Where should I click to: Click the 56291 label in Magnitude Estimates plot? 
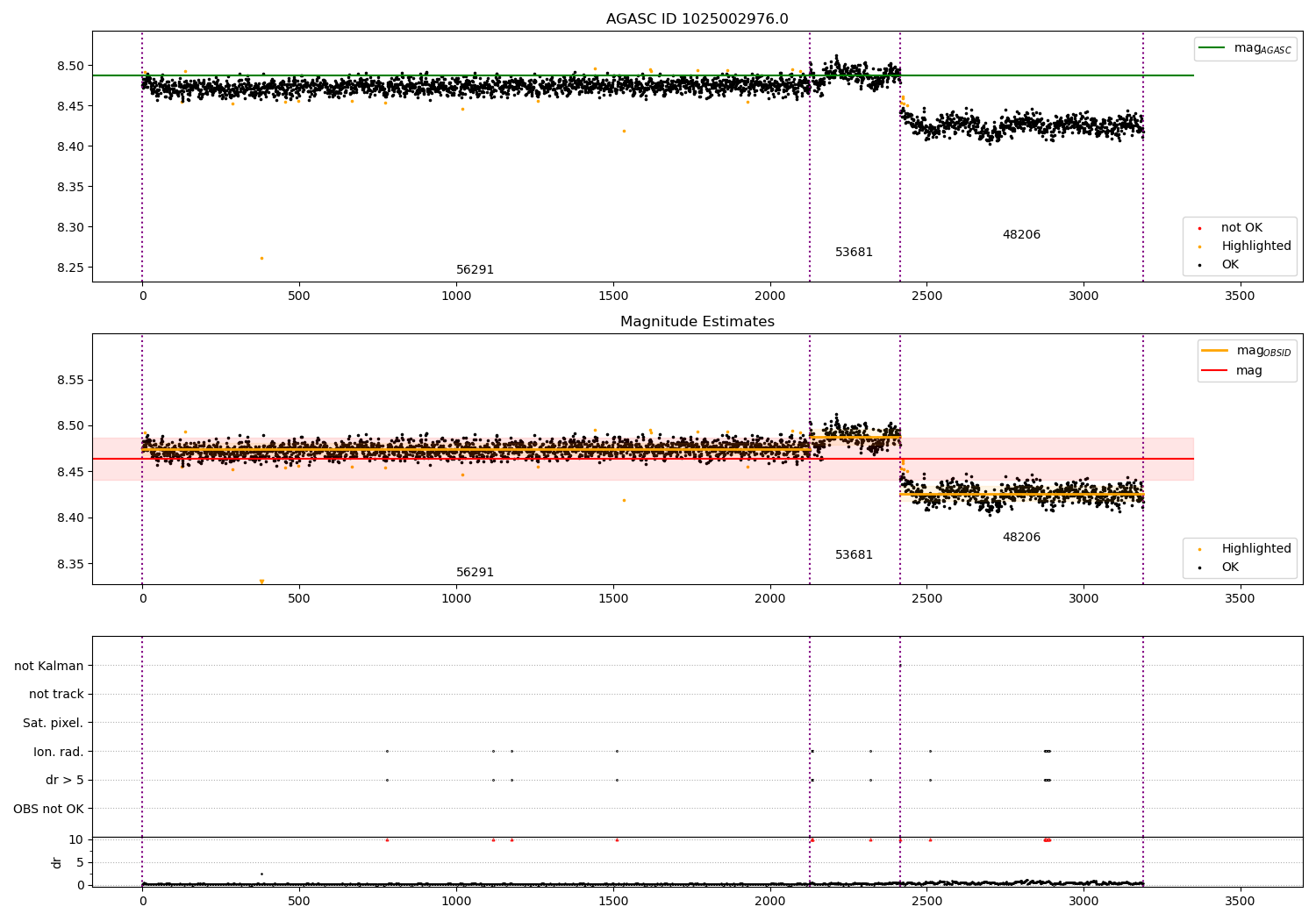(x=475, y=573)
